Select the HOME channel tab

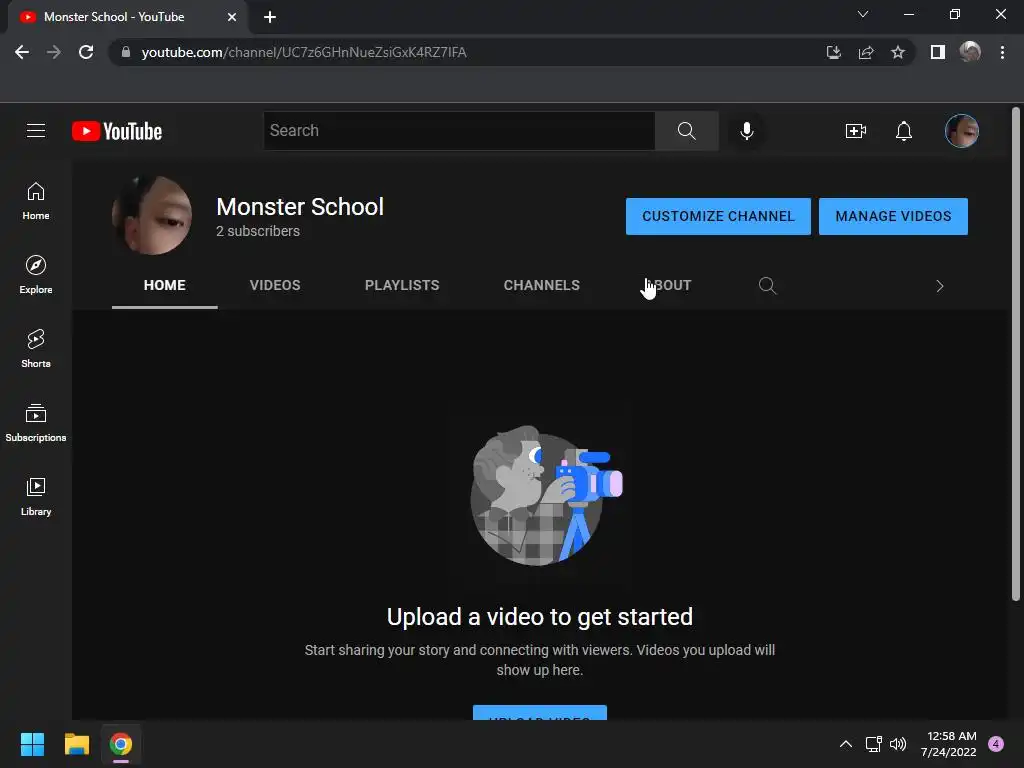point(165,285)
